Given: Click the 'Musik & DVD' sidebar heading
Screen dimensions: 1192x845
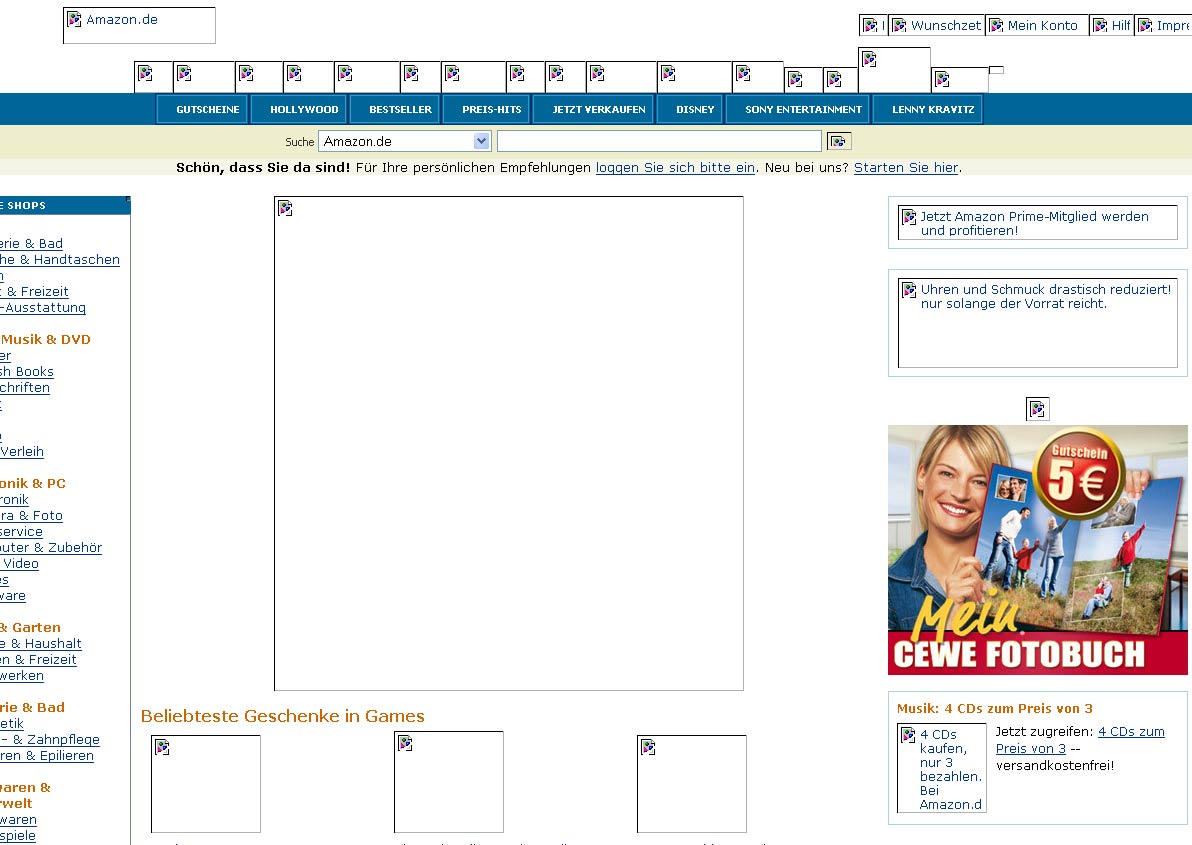Looking at the screenshot, I should click(46, 340).
